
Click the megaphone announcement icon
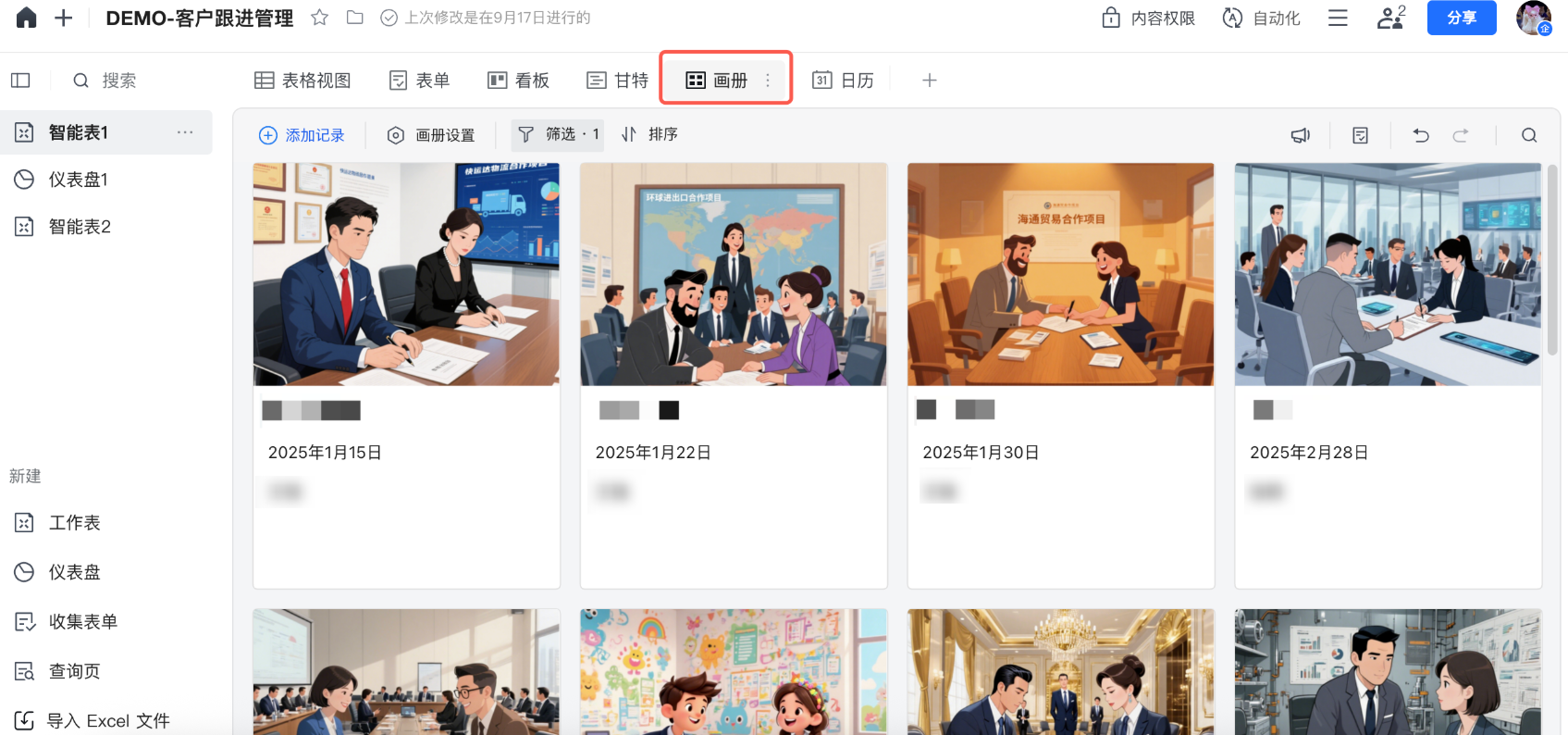(1301, 135)
